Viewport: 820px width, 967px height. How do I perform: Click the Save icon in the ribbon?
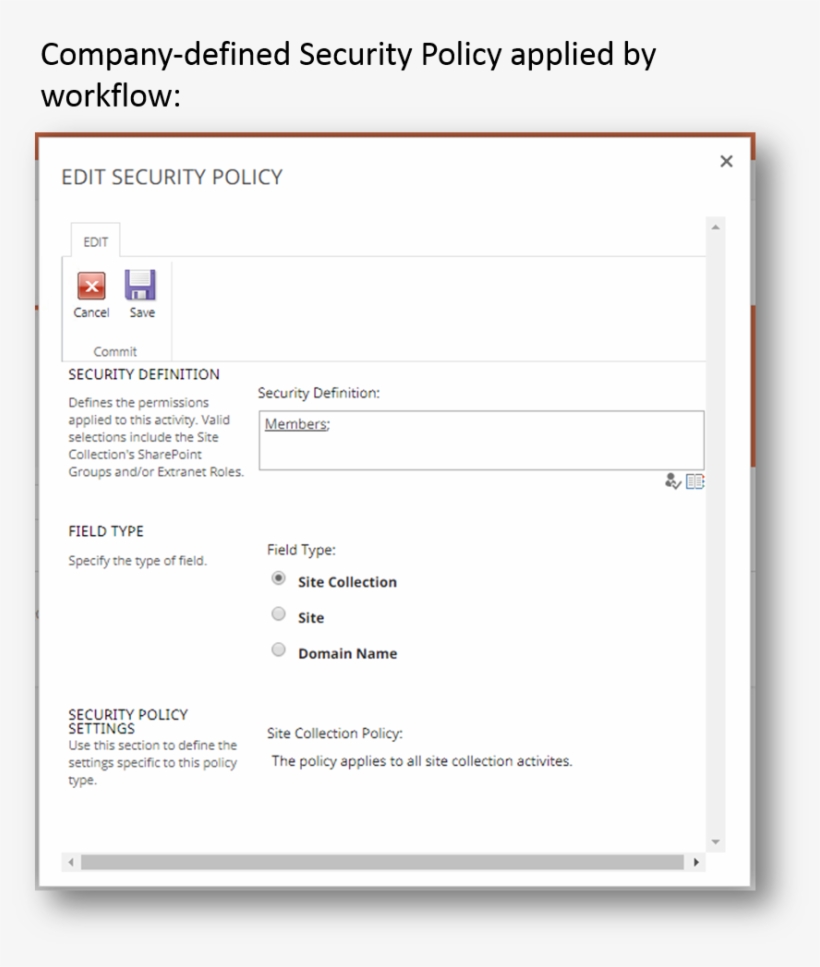click(141, 286)
